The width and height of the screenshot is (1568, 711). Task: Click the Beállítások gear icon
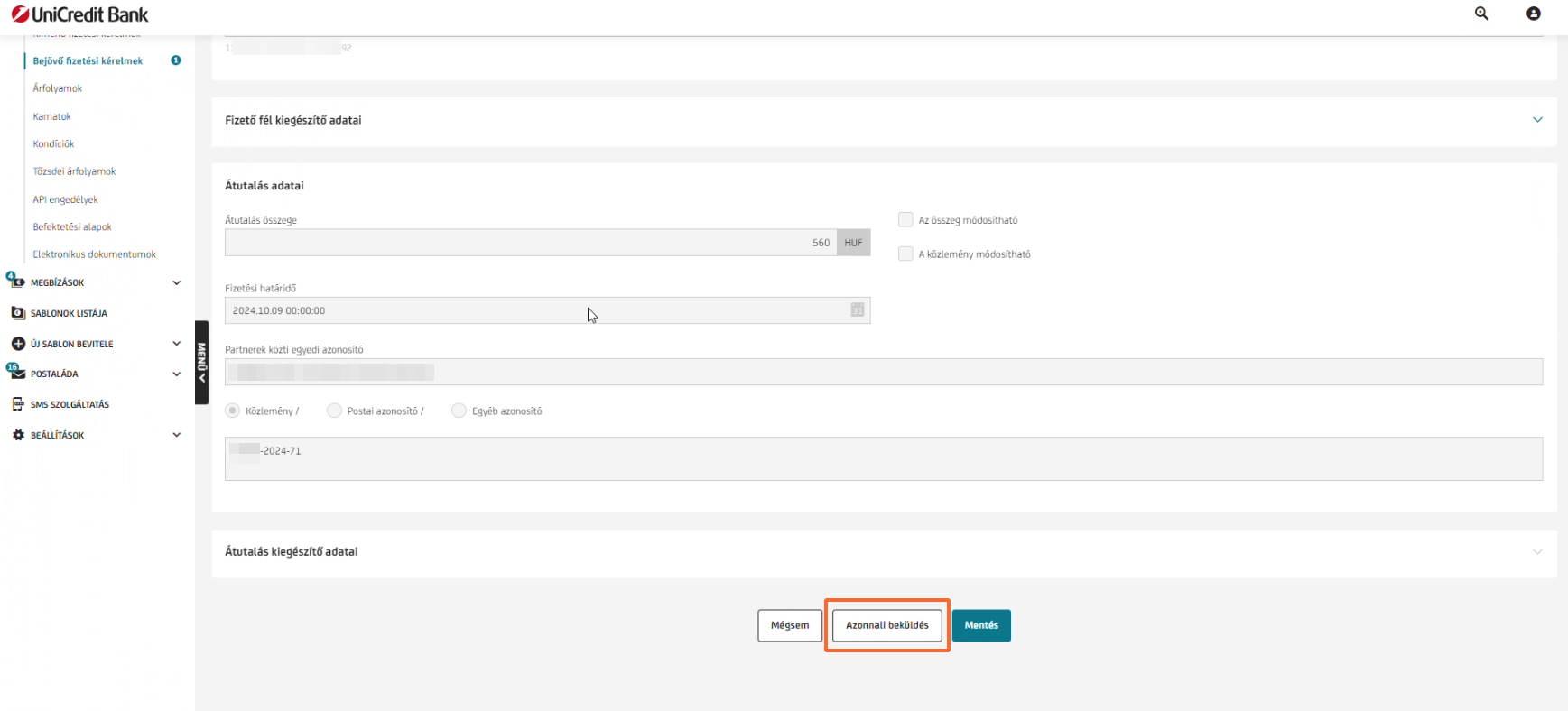pos(18,435)
